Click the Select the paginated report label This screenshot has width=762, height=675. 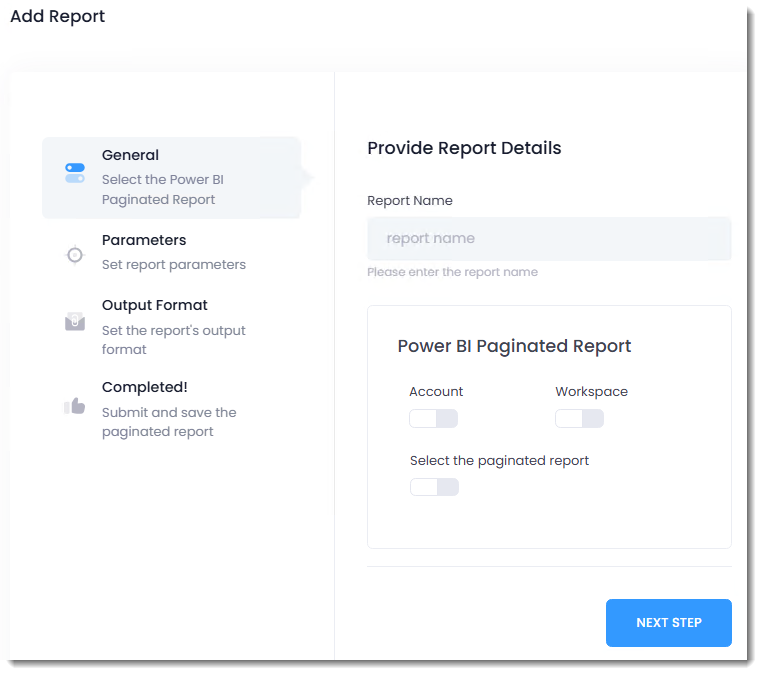pos(499,461)
